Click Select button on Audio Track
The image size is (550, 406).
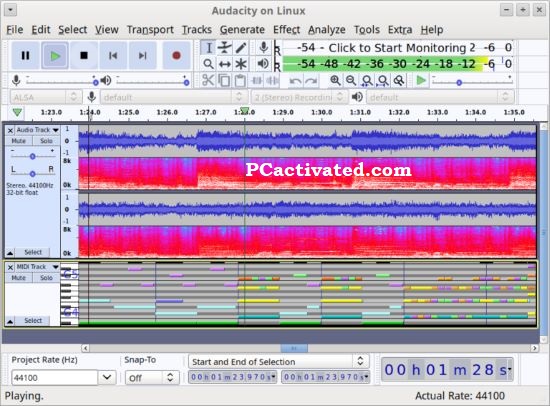(33, 252)
